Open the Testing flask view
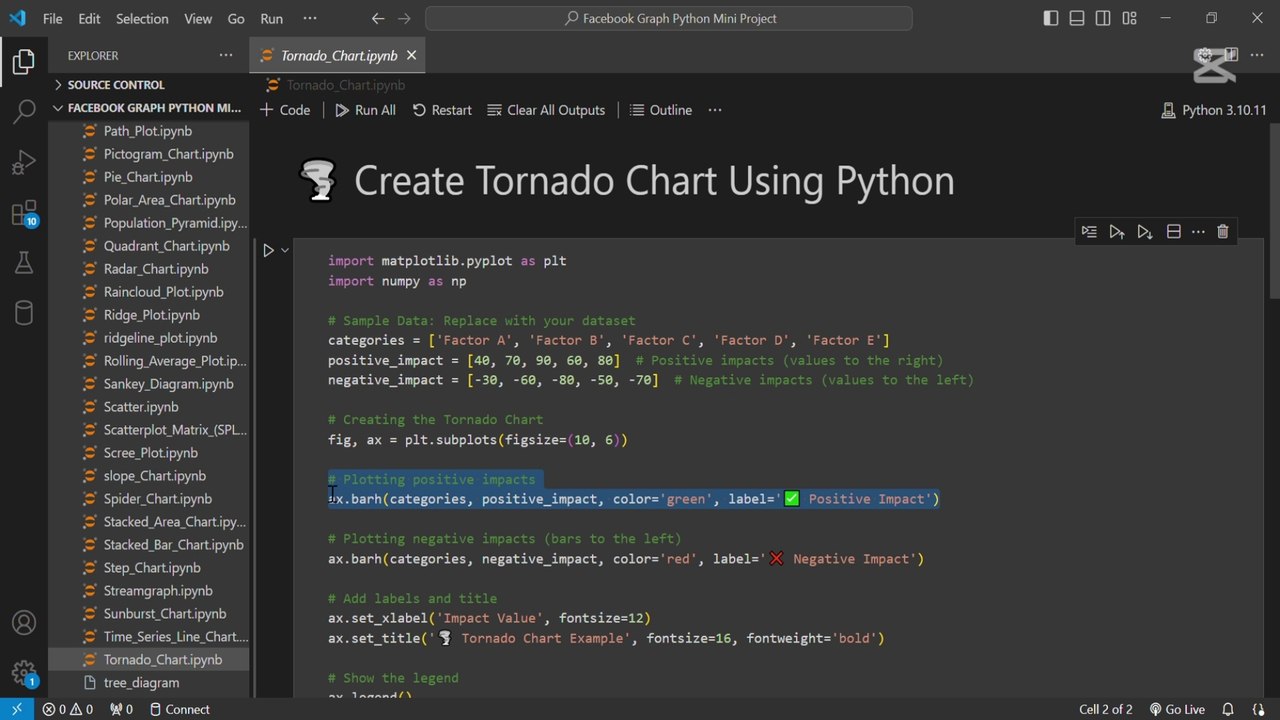The image size is (1280, 720). 24,263
